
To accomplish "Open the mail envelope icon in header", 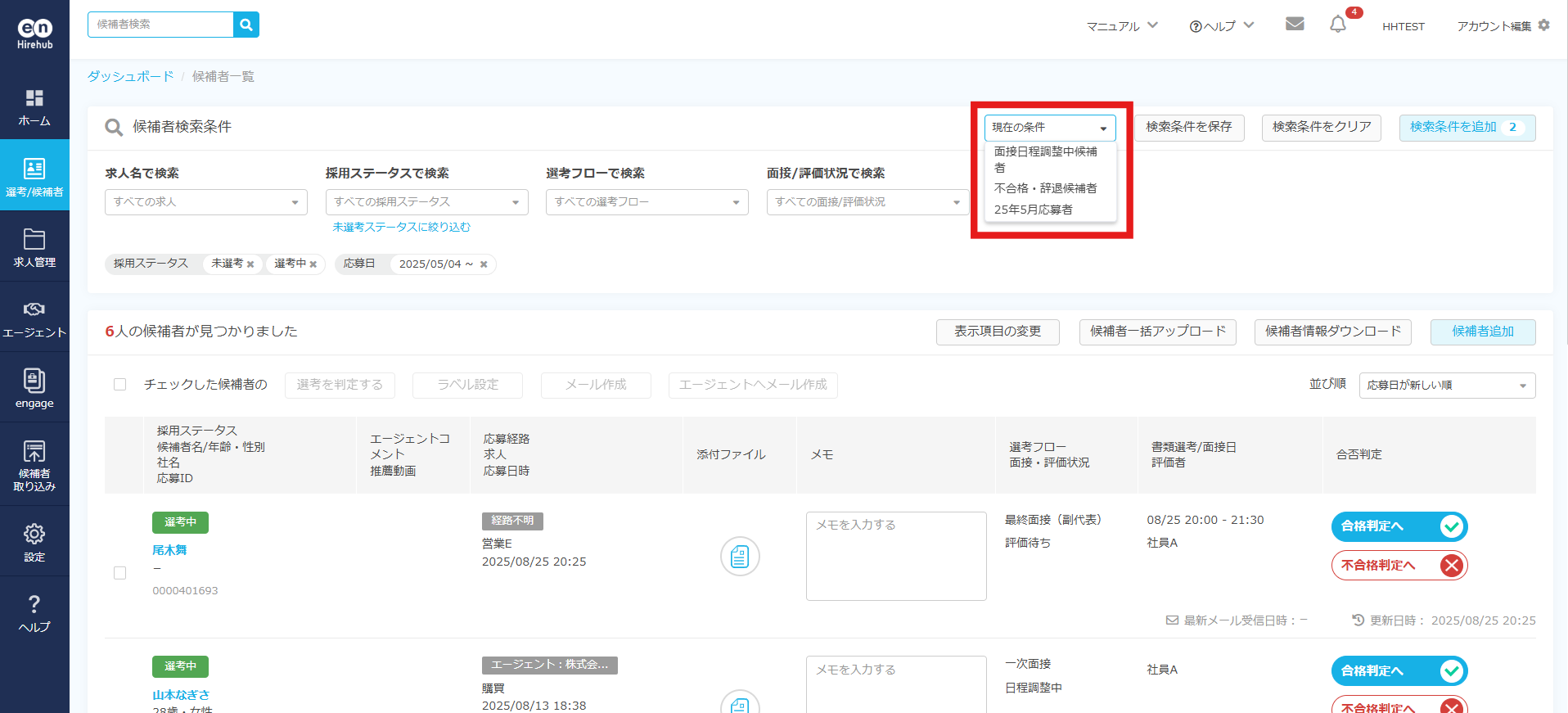I will click(x=1294, y=24).
